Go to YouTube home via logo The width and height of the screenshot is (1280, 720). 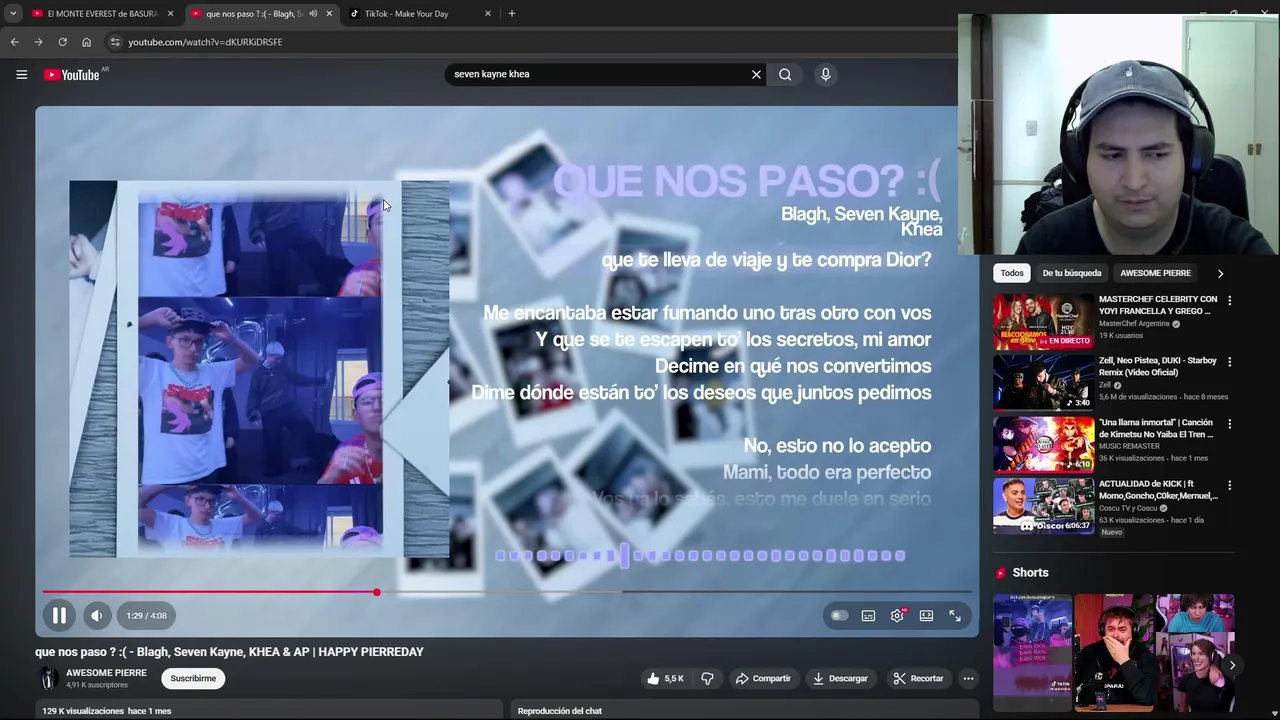(74, 74)
